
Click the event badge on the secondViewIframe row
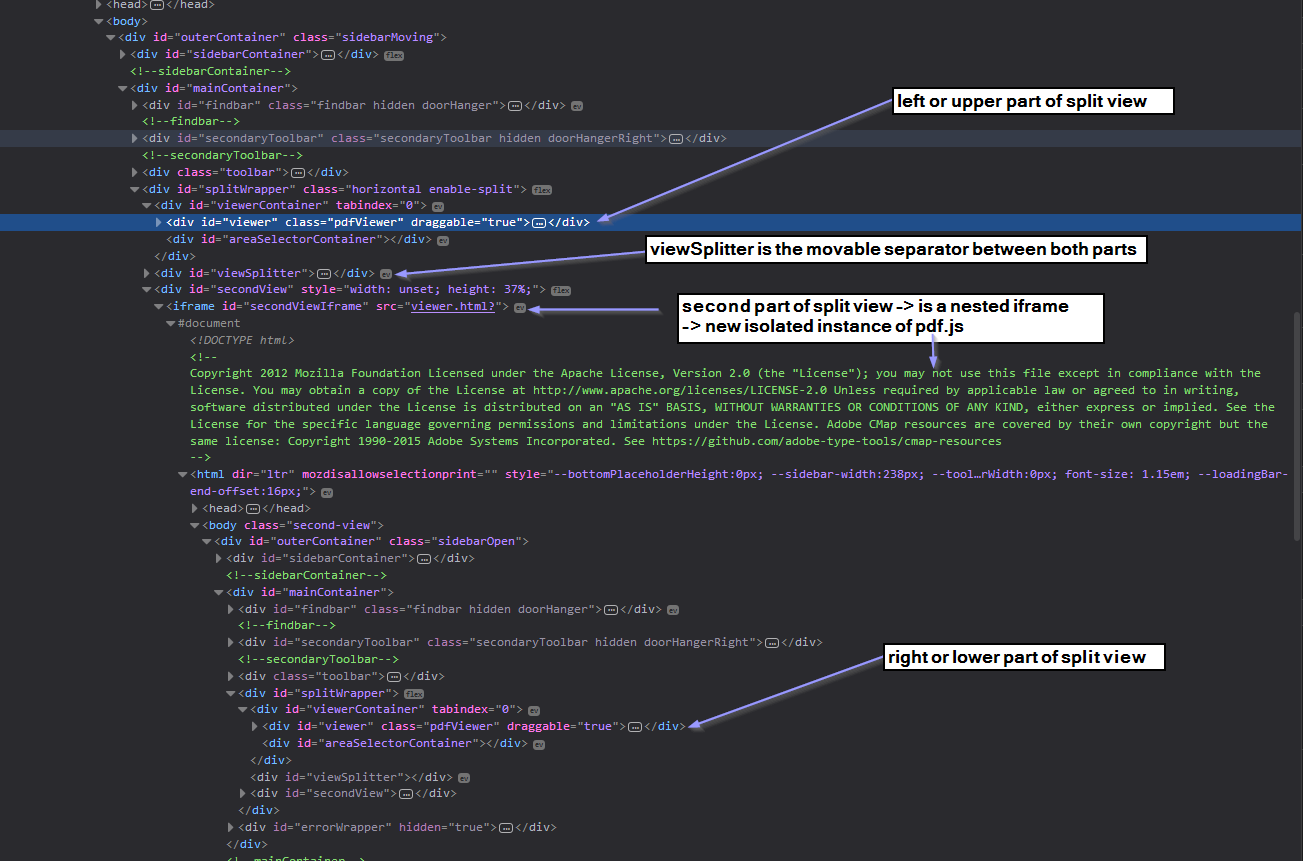[519, 307]
